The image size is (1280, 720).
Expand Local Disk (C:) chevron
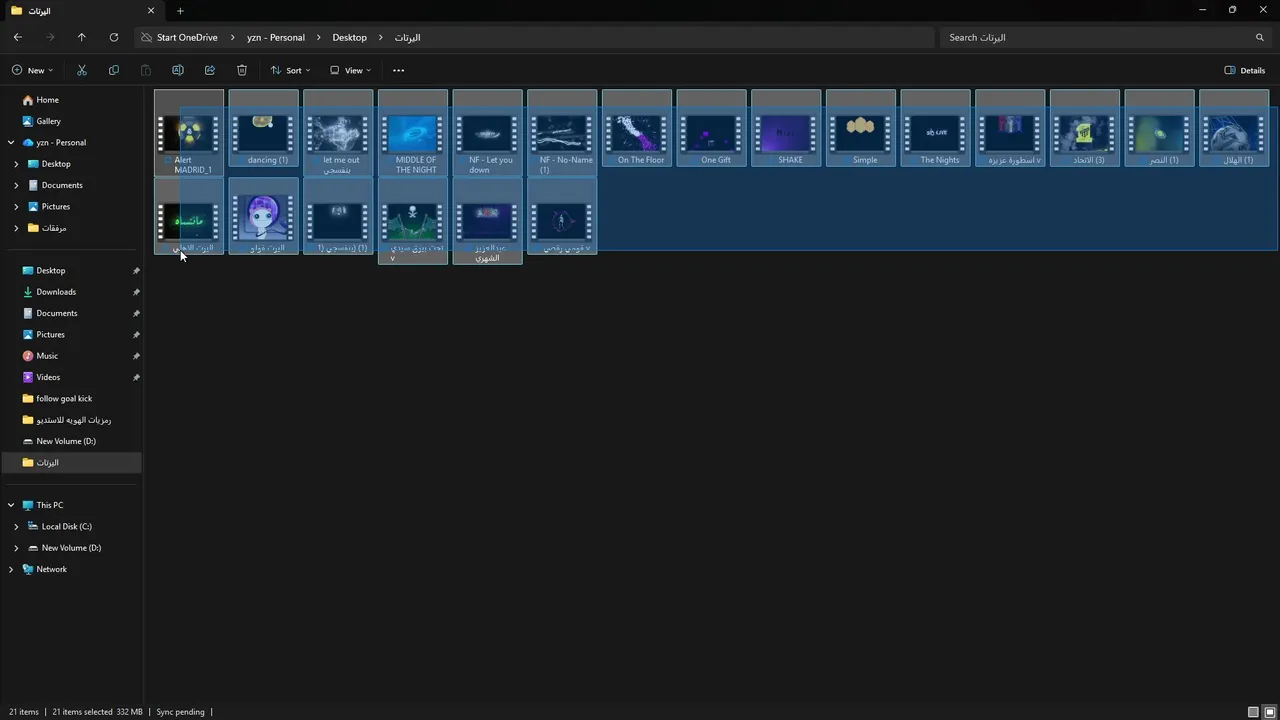(16, 526)
